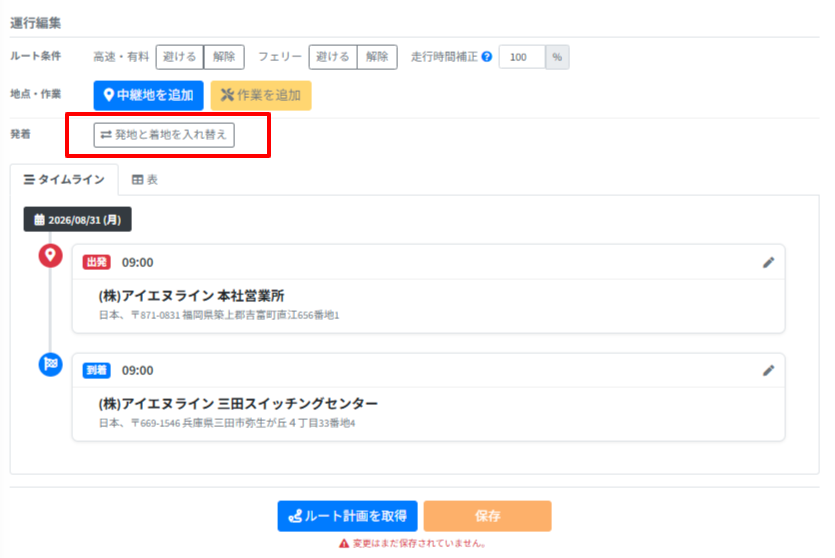Click the 中継地を追加 button
The width and height of the screenshot is (835, 558).
[148, 95]
